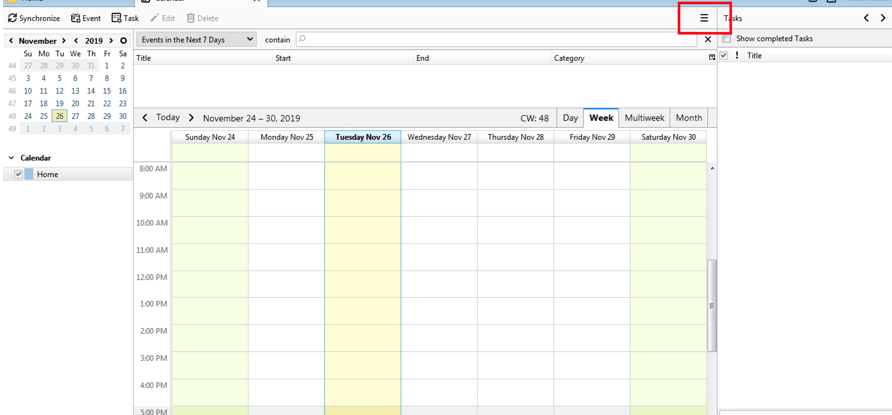
Task: Open the hamburger application menu
Action: tap(704, 18)
